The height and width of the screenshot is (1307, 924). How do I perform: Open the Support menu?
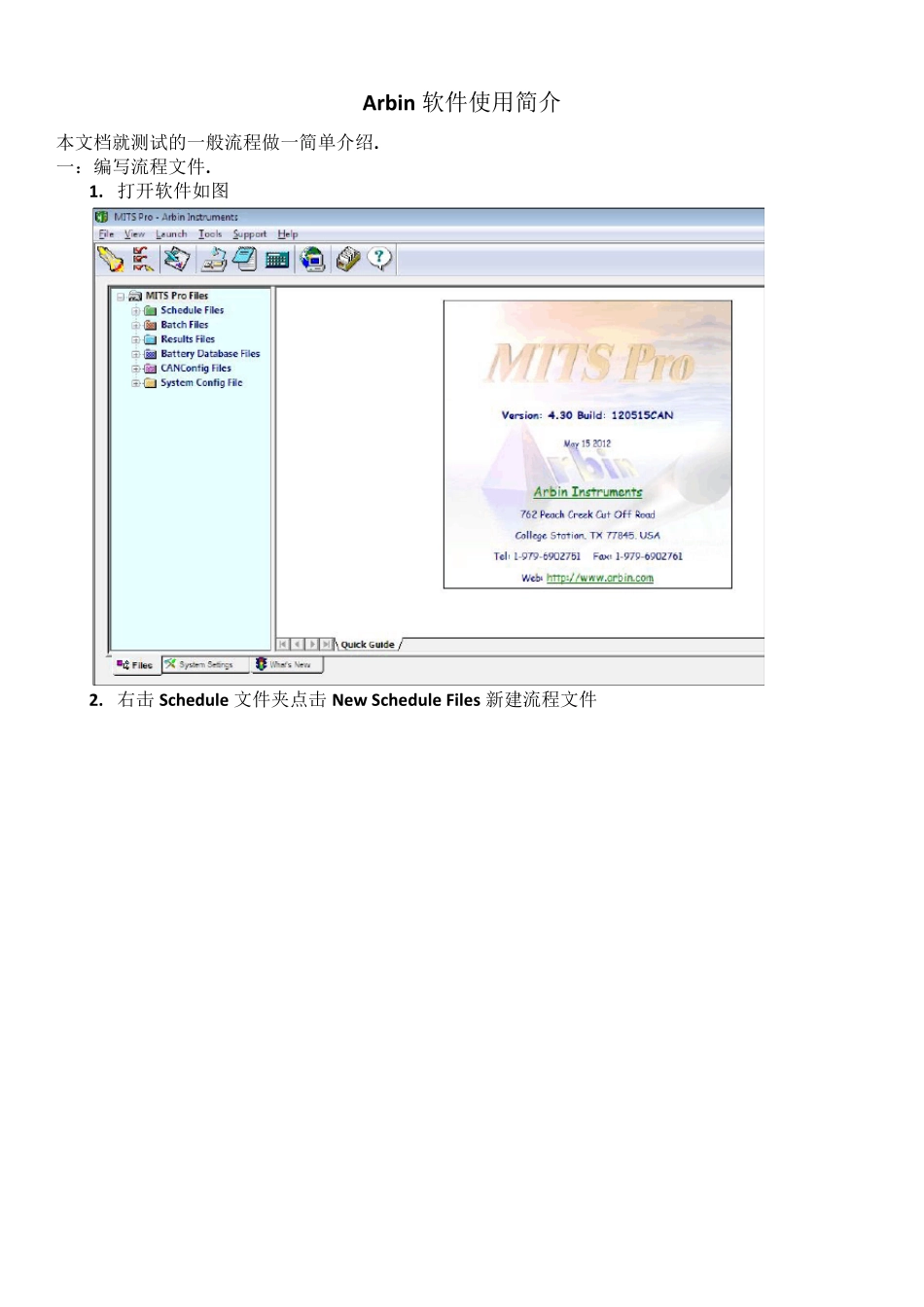[250, 234]
